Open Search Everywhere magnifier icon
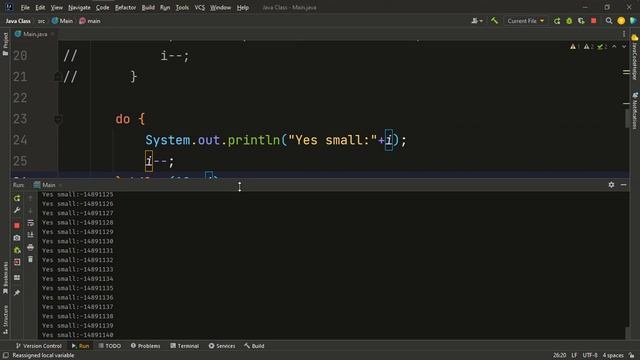The height and width of the screenshot is (360, 640). coord(609,21)
